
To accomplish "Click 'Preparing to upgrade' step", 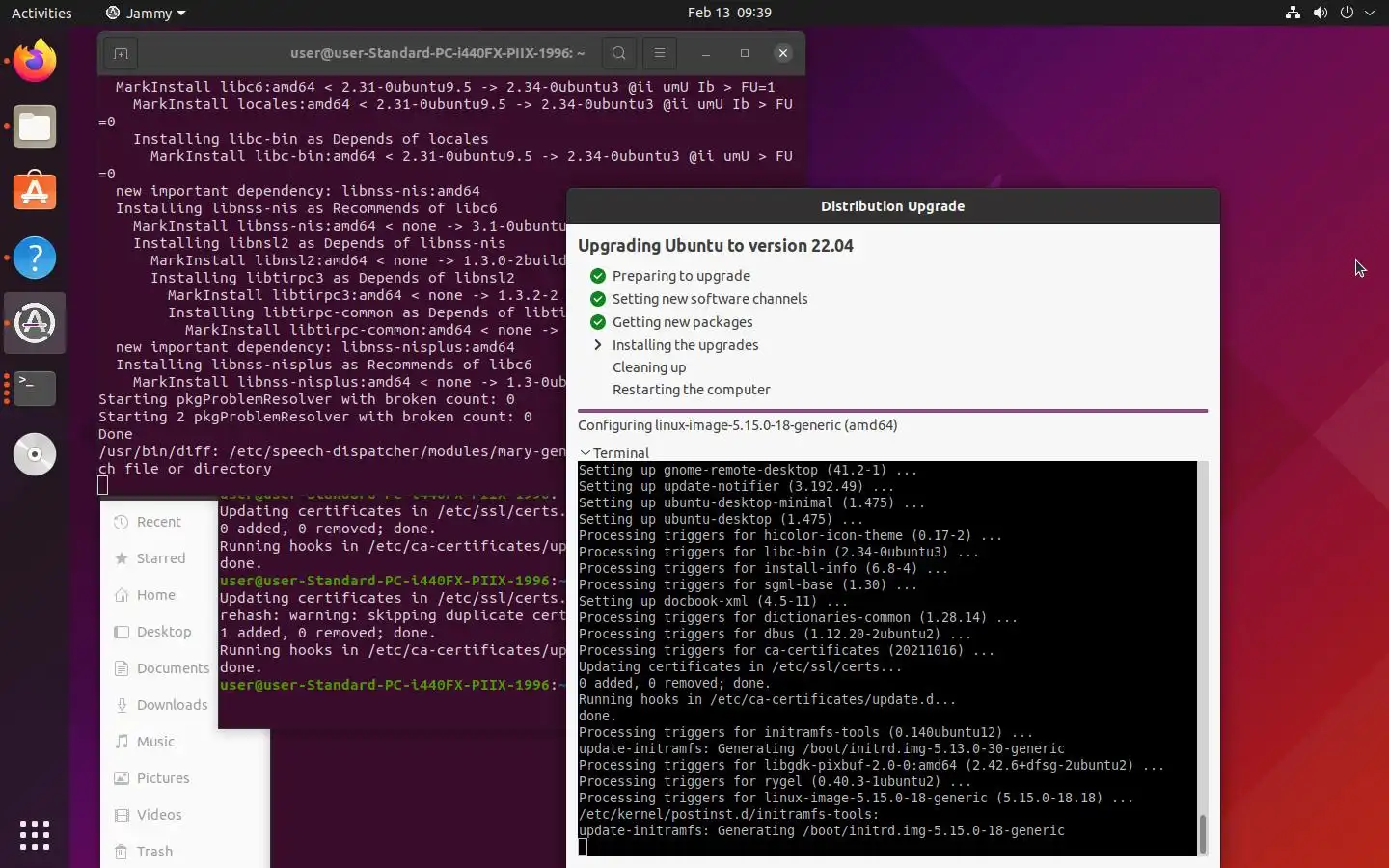I will click(x=681, y=276).
